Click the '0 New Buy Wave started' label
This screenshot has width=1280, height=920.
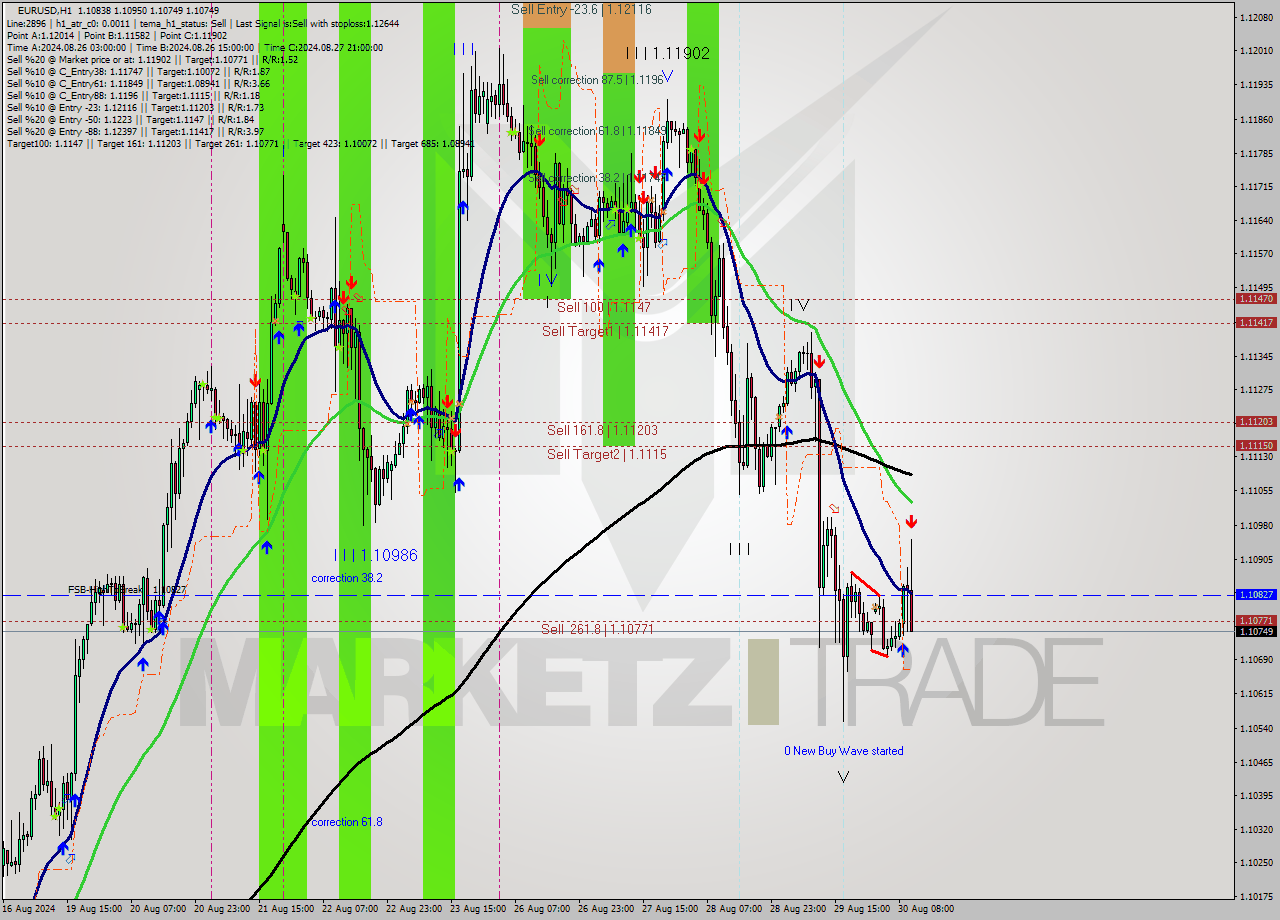coord(843,751)
